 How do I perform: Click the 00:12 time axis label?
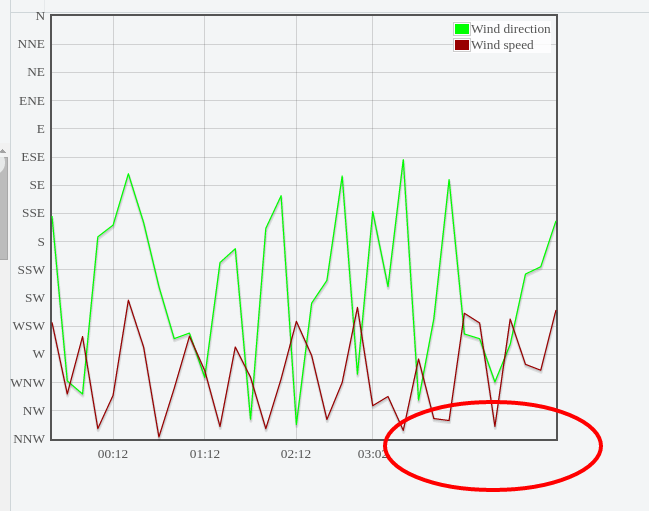click(113, 454)
